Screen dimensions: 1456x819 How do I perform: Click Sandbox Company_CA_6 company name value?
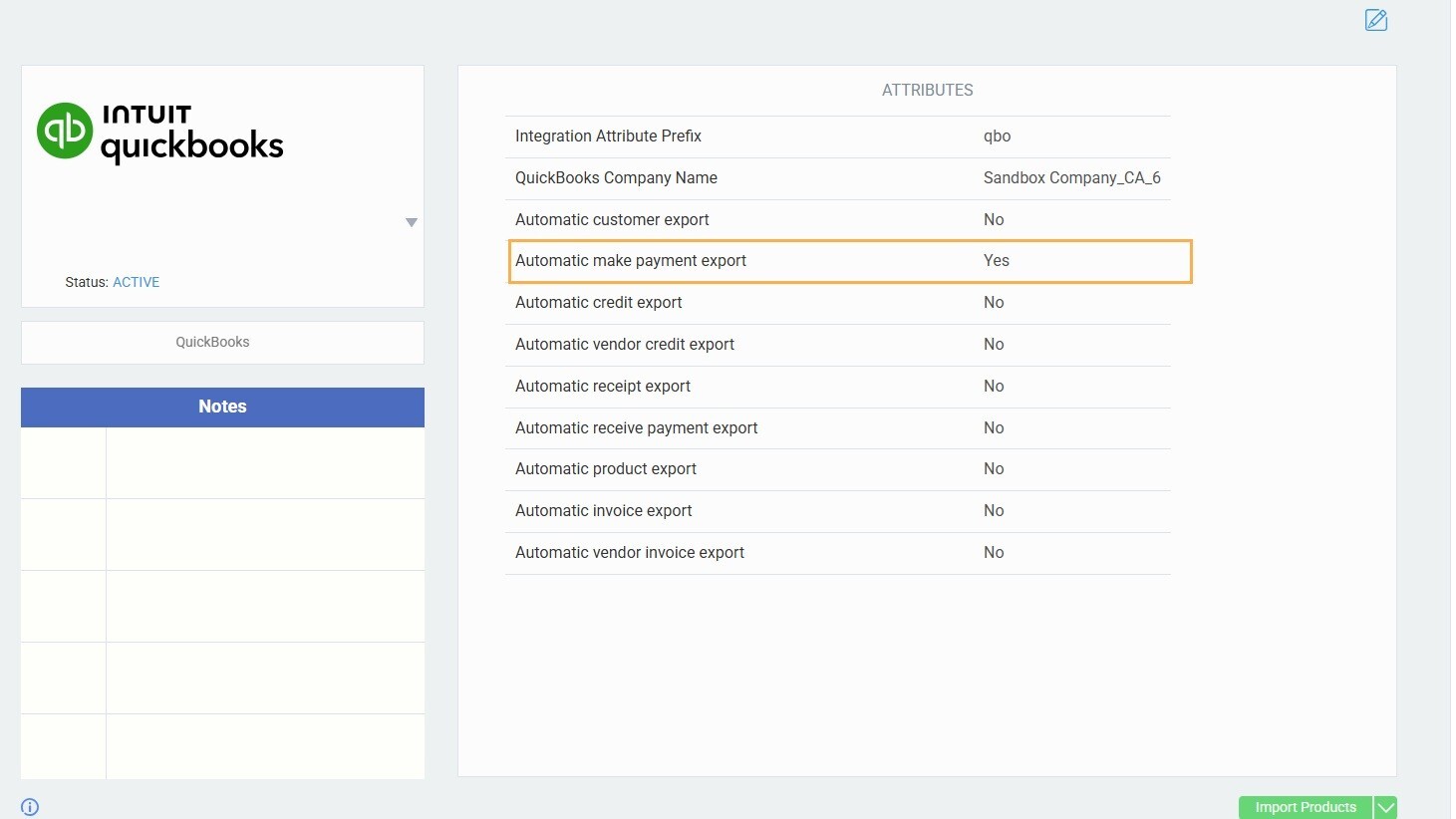pos(1071,177)
